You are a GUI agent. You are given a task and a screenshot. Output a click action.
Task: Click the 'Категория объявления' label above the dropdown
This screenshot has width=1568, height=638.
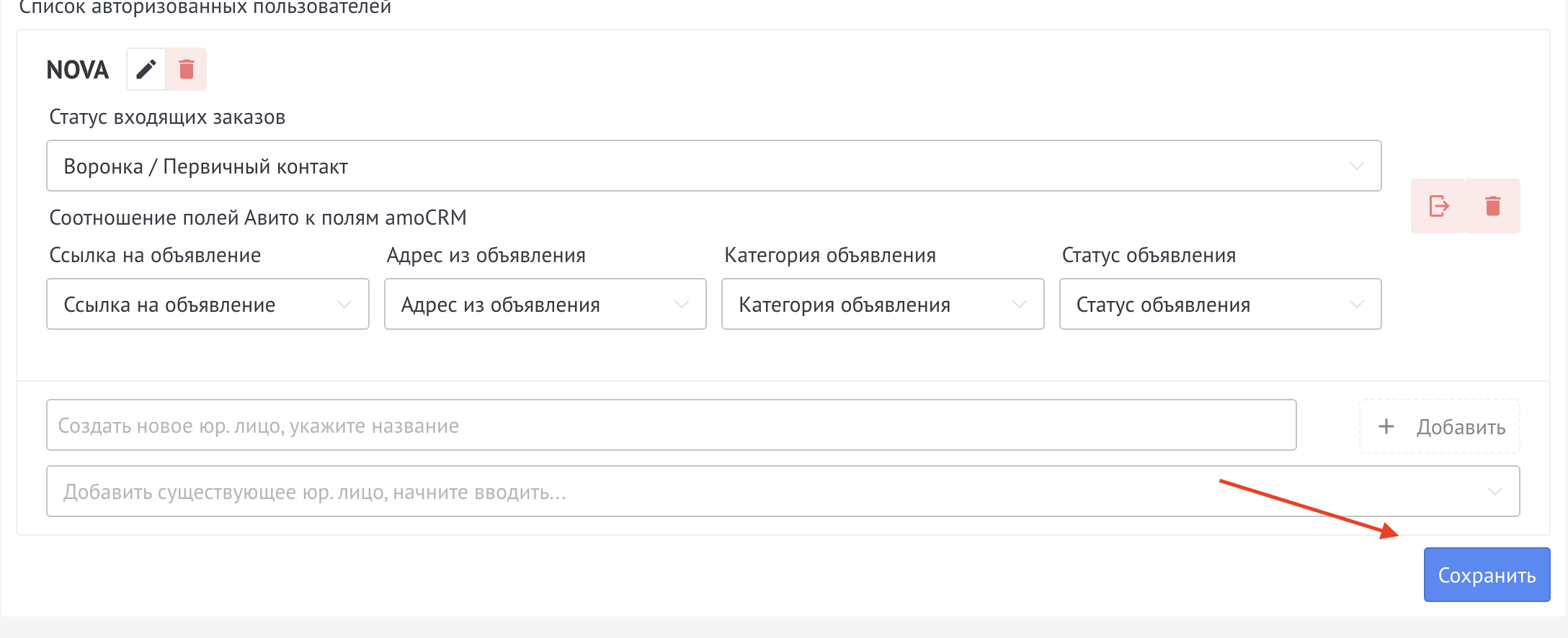(x=830, y=255)
